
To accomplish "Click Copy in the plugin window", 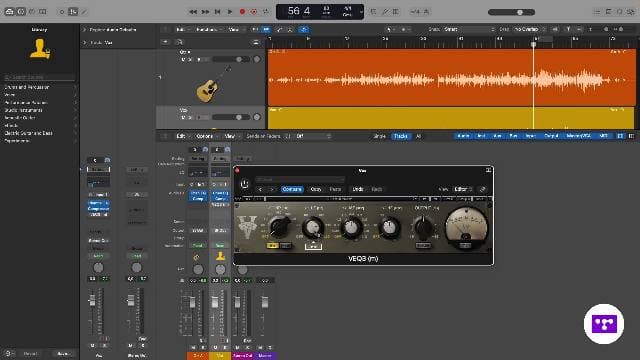I will click(x=316, y=189).
